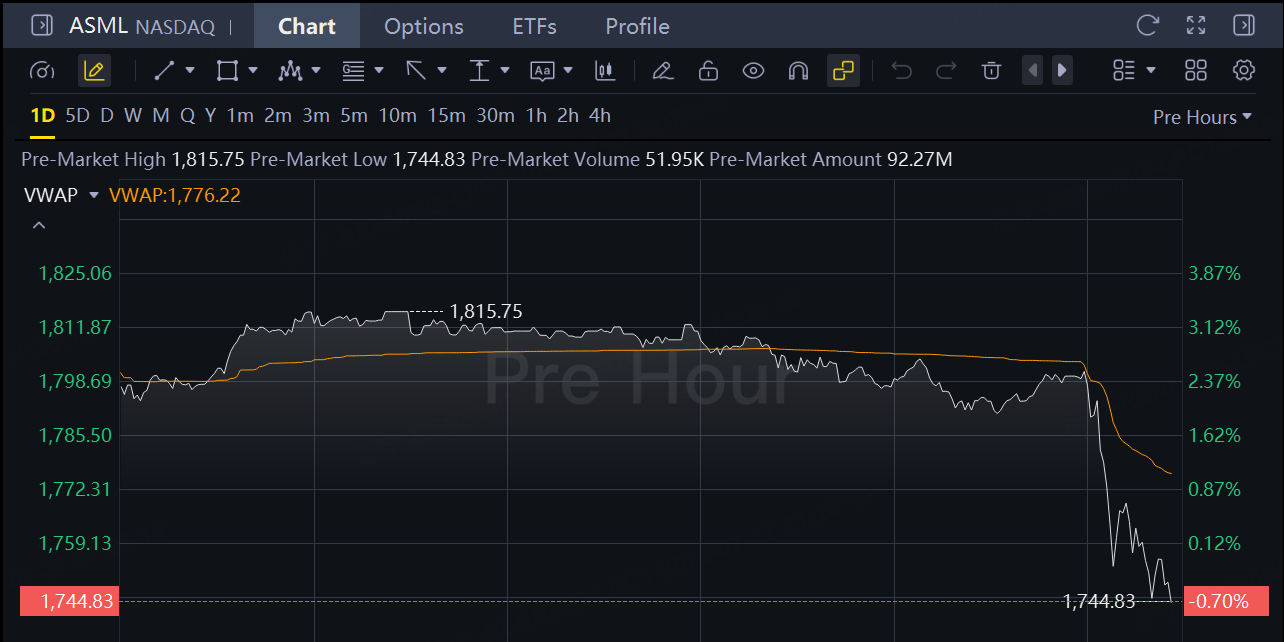
Task: Select the rectangle shape tool
Action: click(227, 70)
